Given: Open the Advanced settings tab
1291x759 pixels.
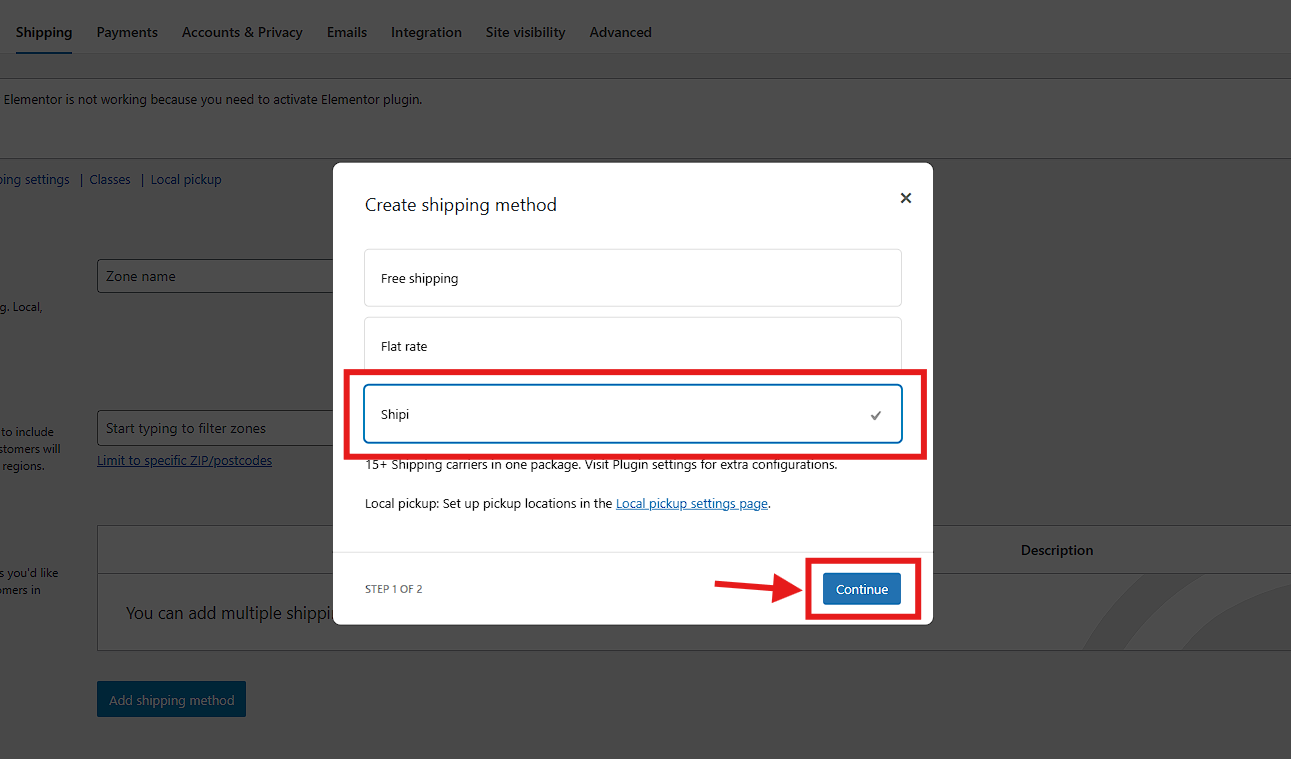Looking at the screenshot, I should (620, 32).
